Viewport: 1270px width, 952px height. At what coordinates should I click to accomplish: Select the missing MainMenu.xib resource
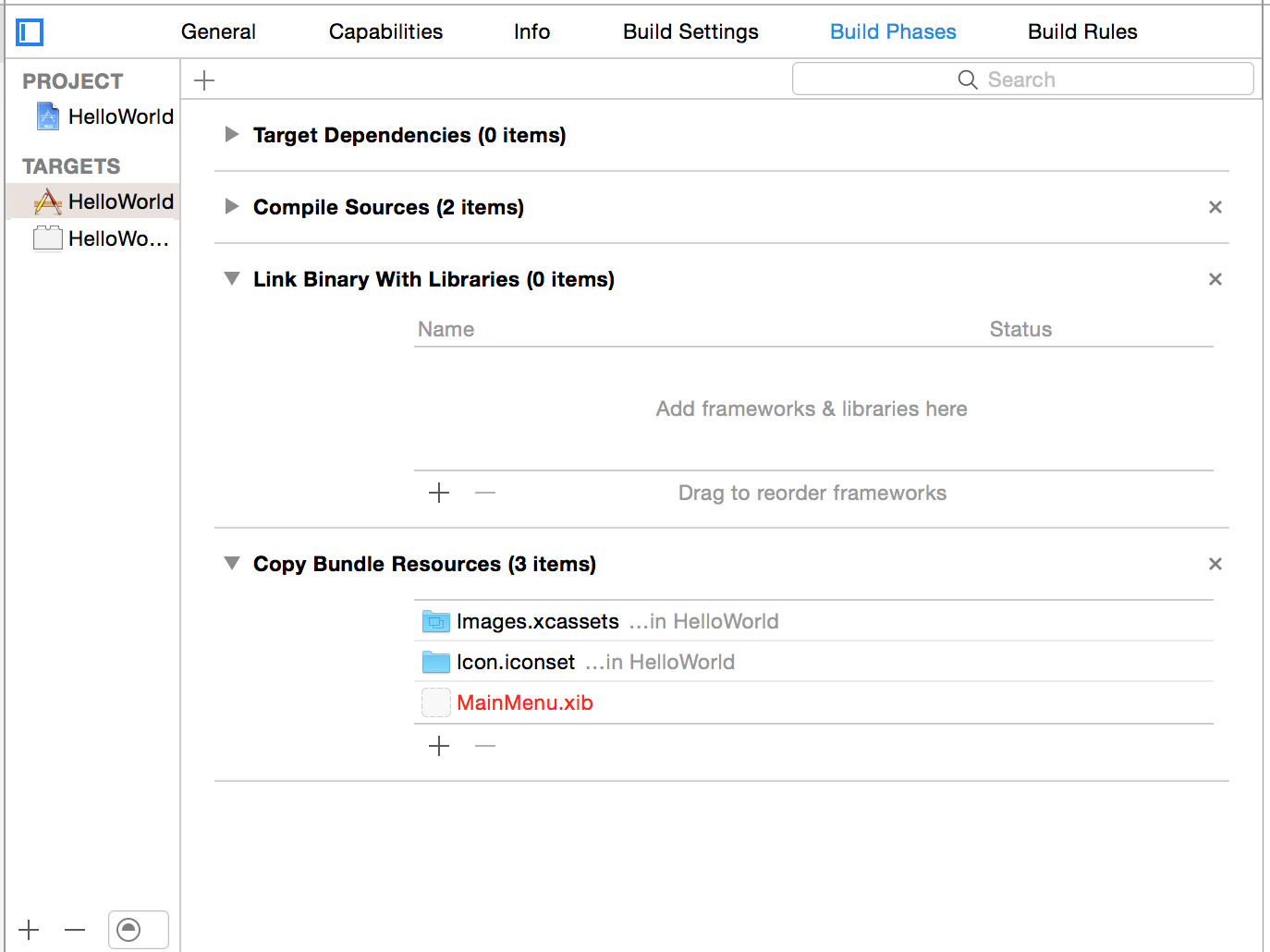tap(525, 702)
